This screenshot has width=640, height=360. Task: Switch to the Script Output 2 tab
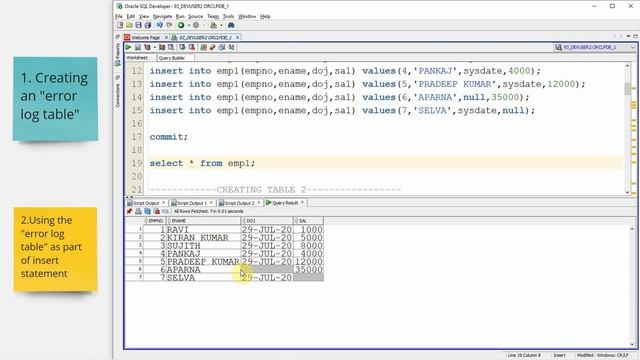[x=239, y=203]
